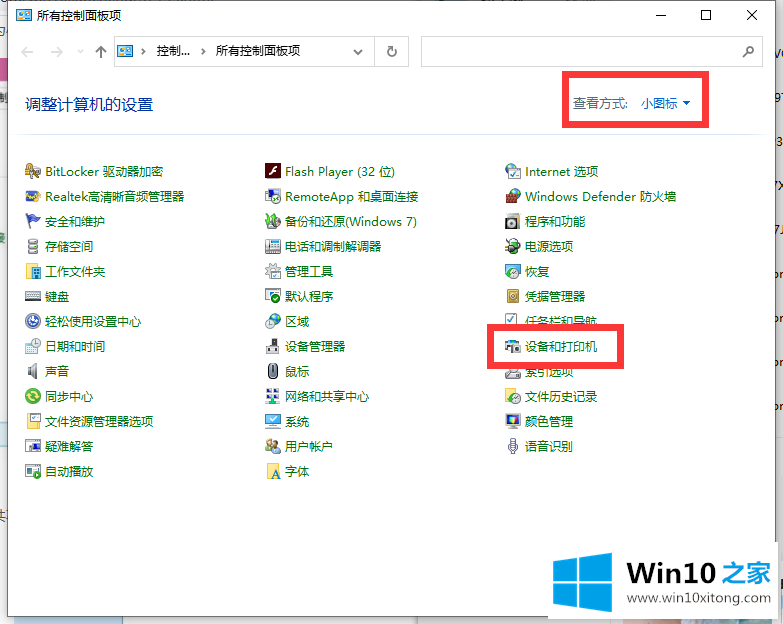Viewport: 783px width, 624px height.
Task: Open the 小图标 view mode dropdown
Action: click(x=666, y=103)
